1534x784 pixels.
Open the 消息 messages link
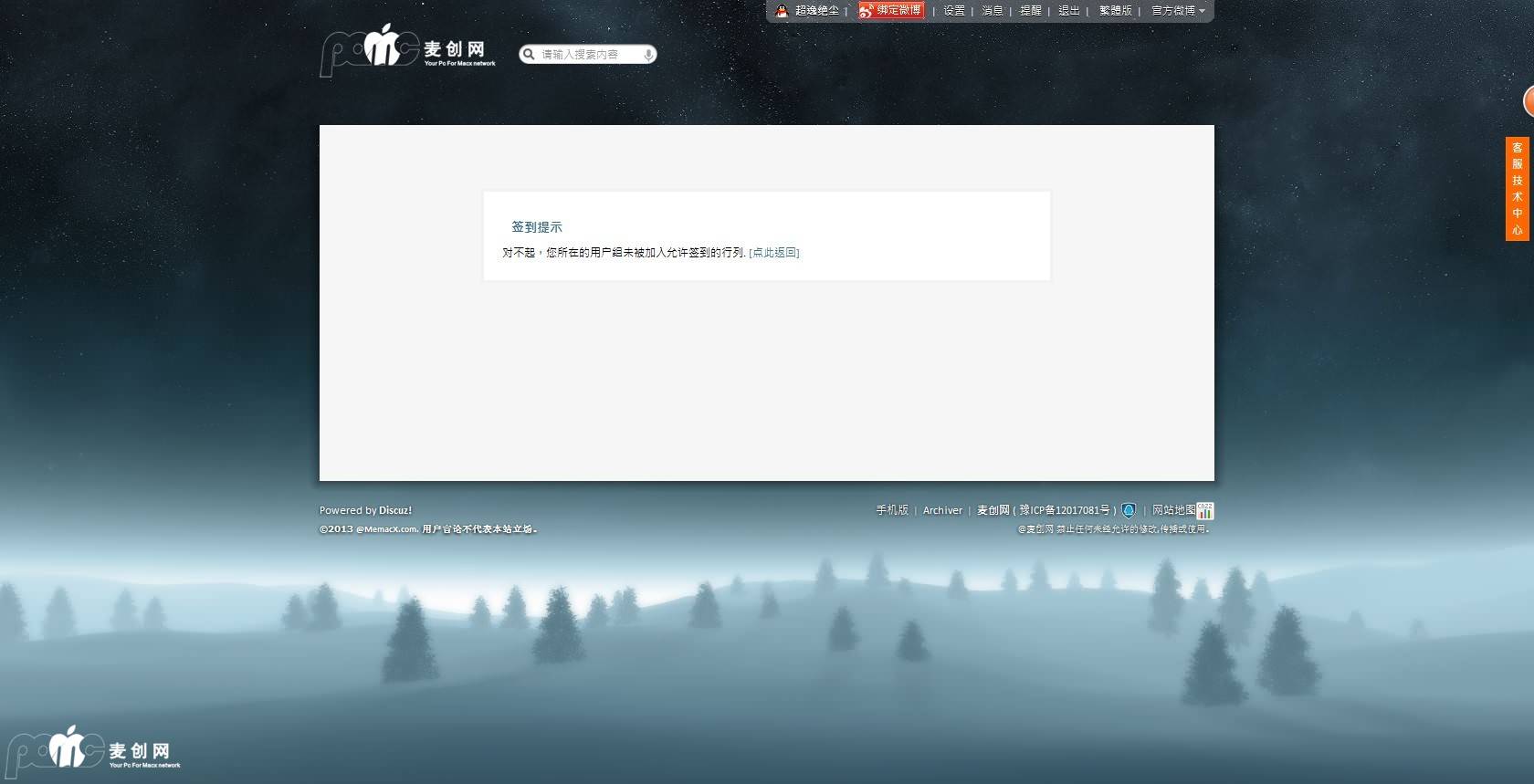(993, 11)
